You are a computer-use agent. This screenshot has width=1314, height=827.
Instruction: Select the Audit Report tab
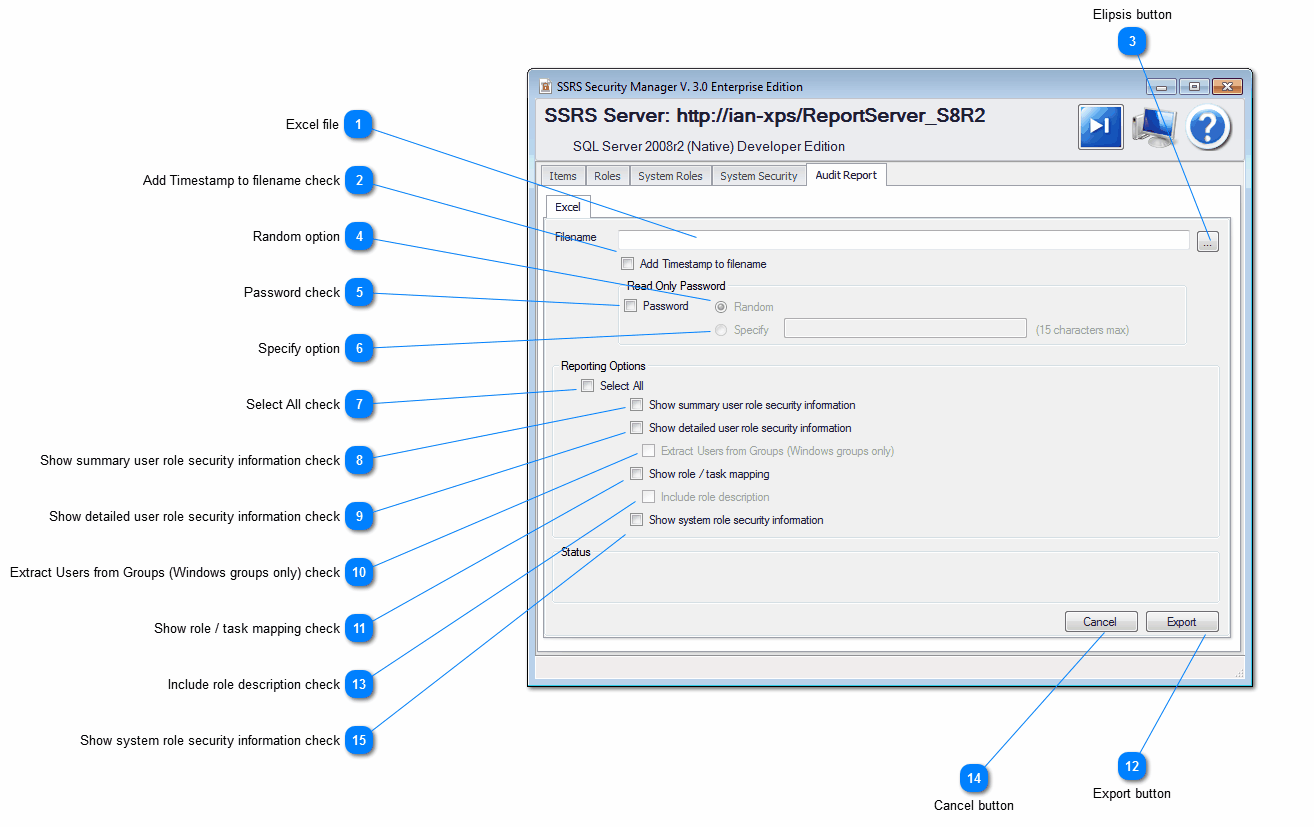(846, 175)
